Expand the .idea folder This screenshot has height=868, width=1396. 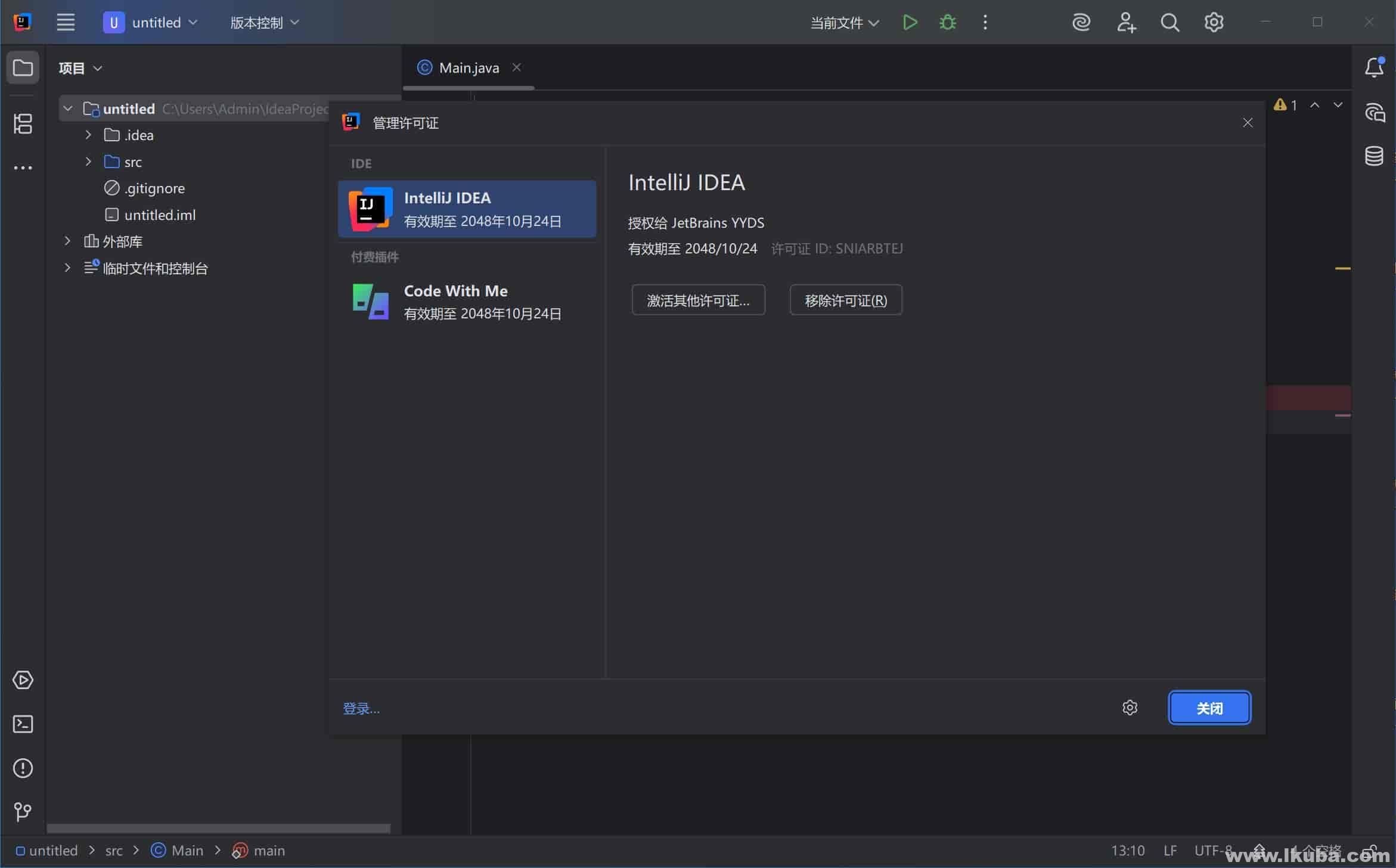[x=88, y=135]
